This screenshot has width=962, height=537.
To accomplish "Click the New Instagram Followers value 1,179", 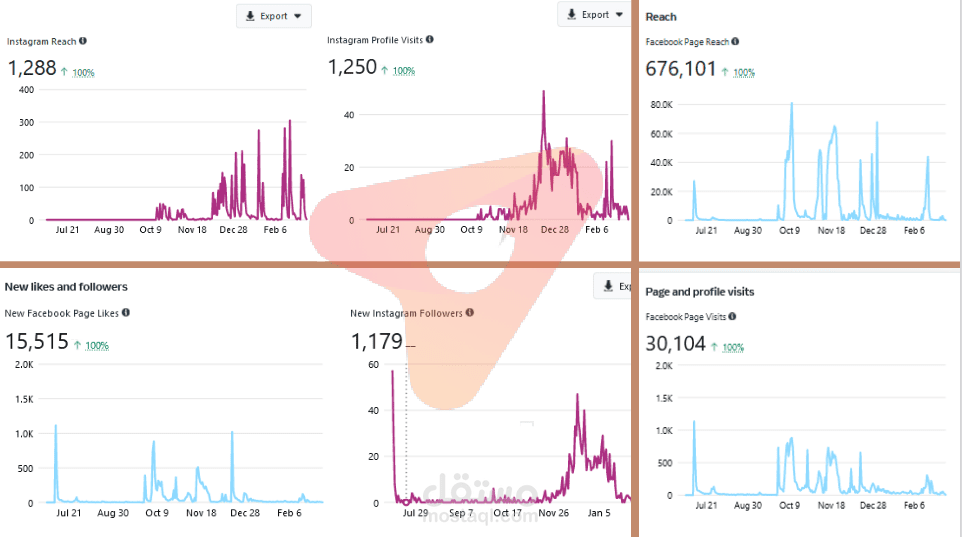I will pyautogui.click(x=377, y=341).
